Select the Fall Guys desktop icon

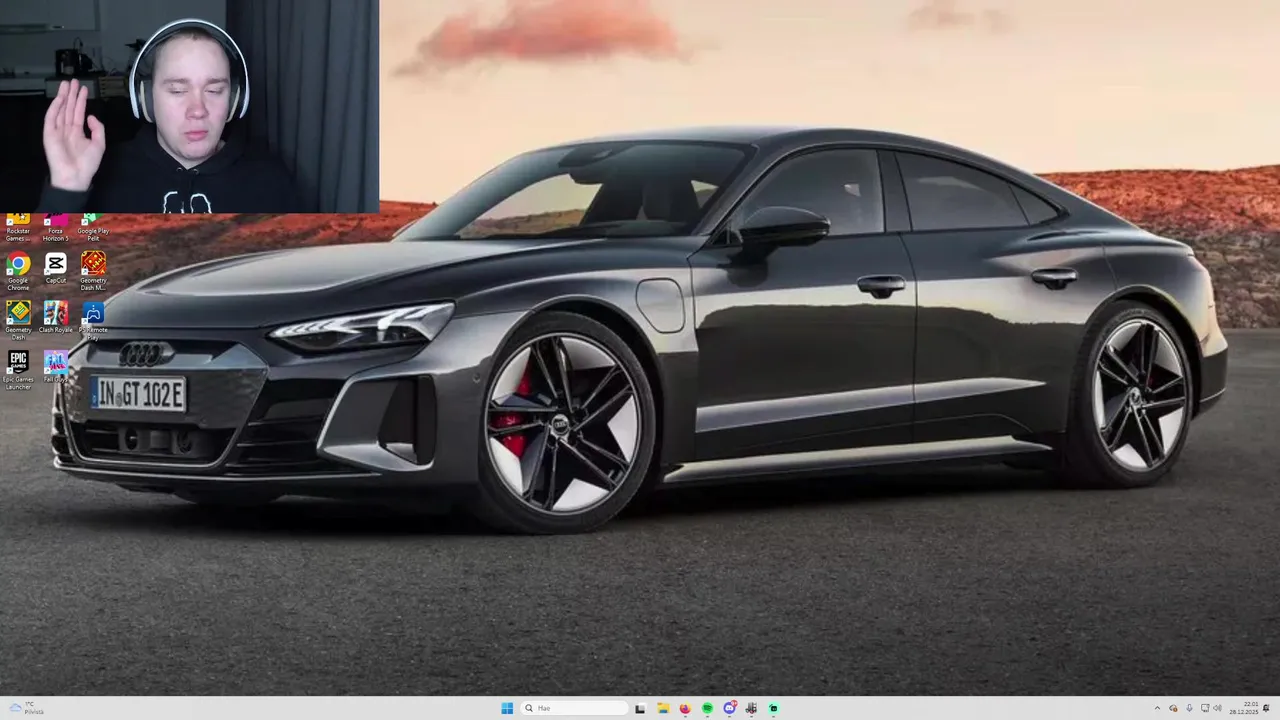point(55,366)
